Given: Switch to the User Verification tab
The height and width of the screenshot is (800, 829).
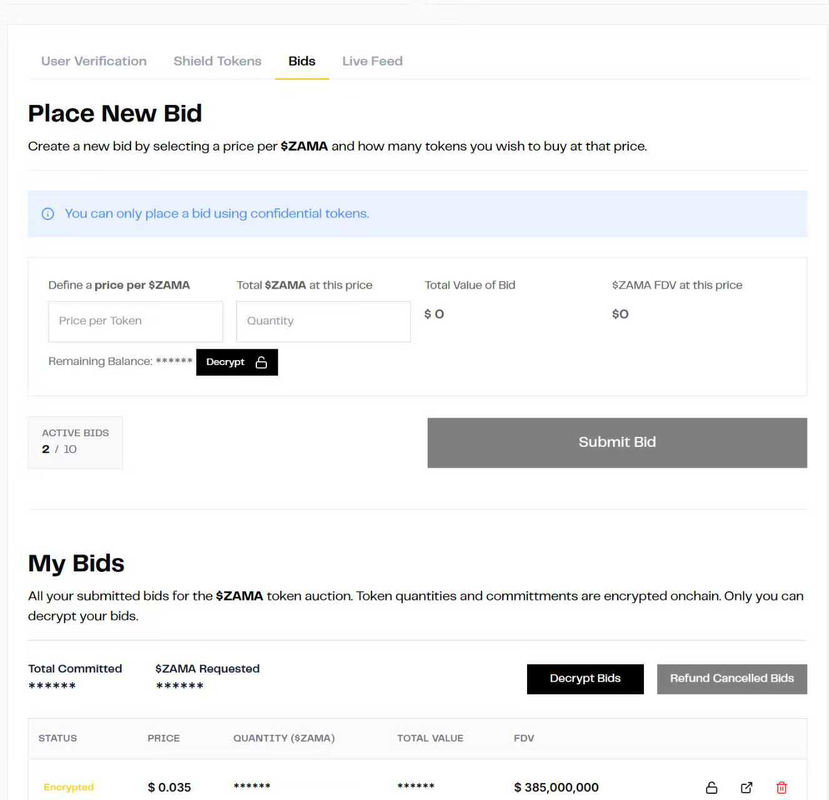Looking at the screenshot, I should click(x=94, y=61).
